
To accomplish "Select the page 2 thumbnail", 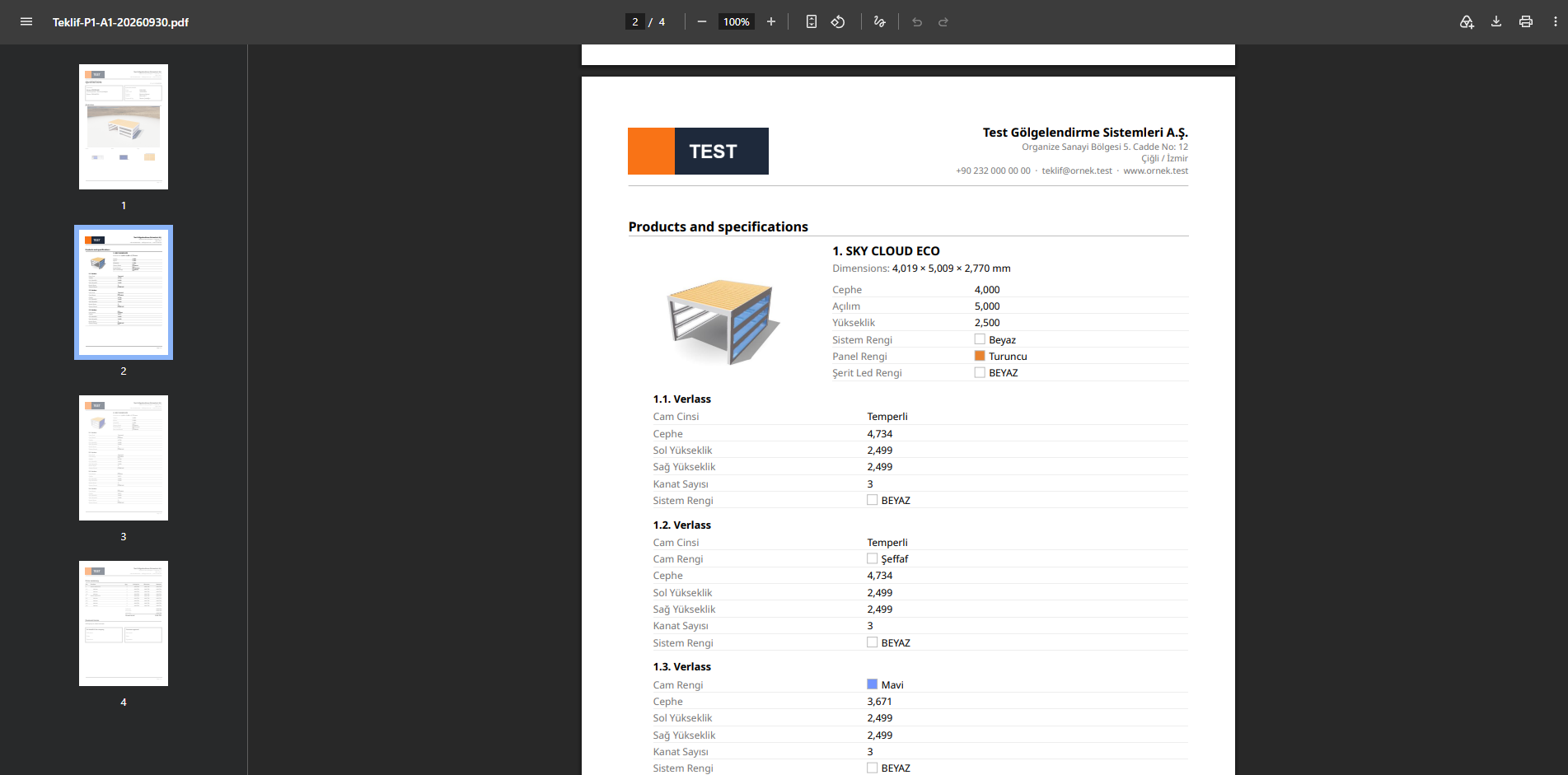I will (x=124, y=292).
